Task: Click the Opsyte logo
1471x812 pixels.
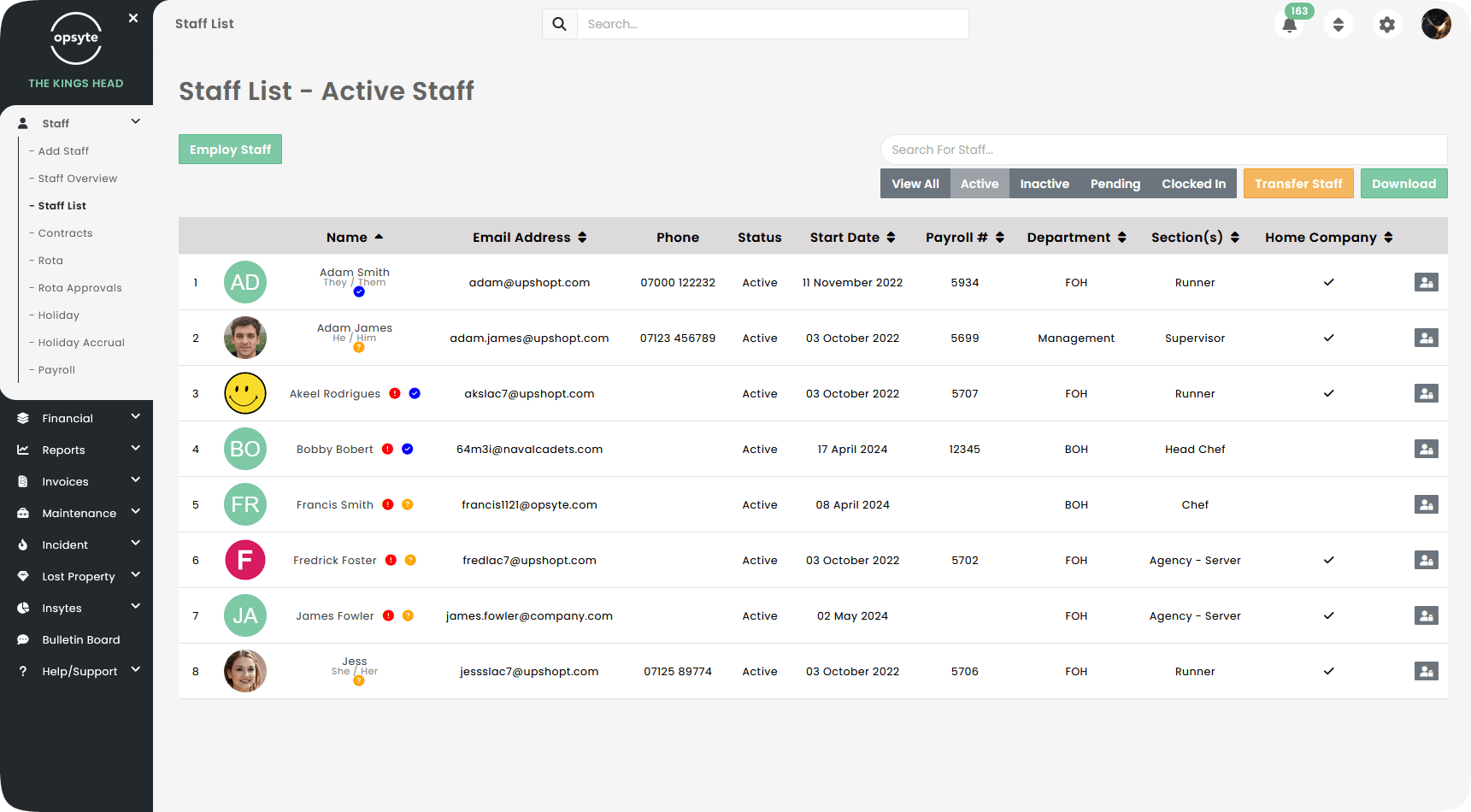Action: [x=76, y=38]
